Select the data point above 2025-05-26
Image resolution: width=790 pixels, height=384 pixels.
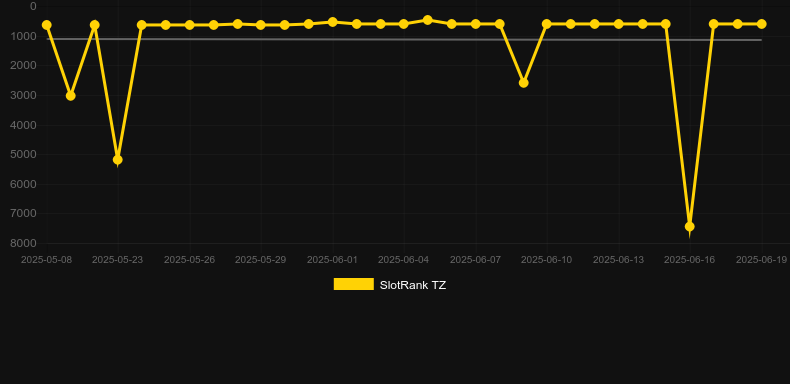click(189, 25)
